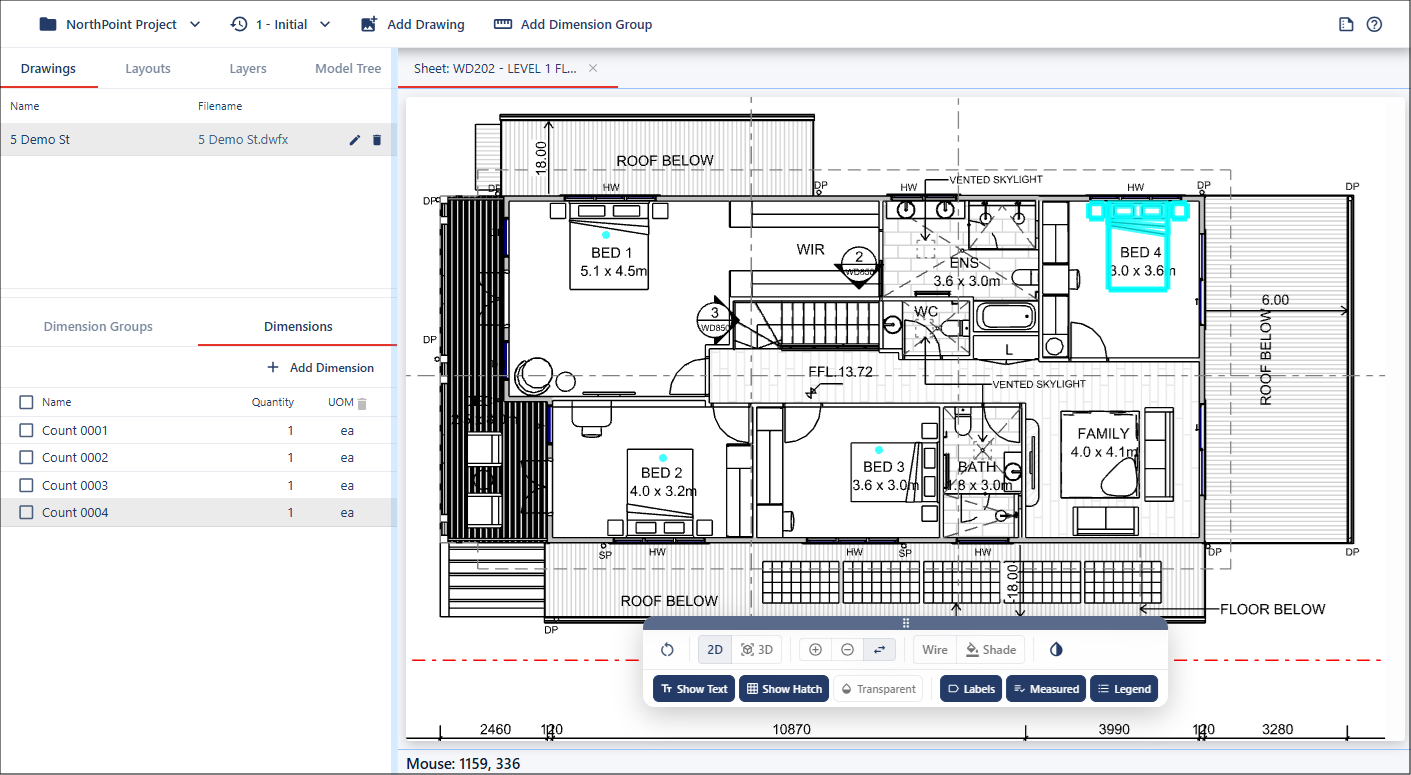Switch to the Dimensions tab
Image resolution: width=1411 pixels, height=775 pixels.
(298, 327)
